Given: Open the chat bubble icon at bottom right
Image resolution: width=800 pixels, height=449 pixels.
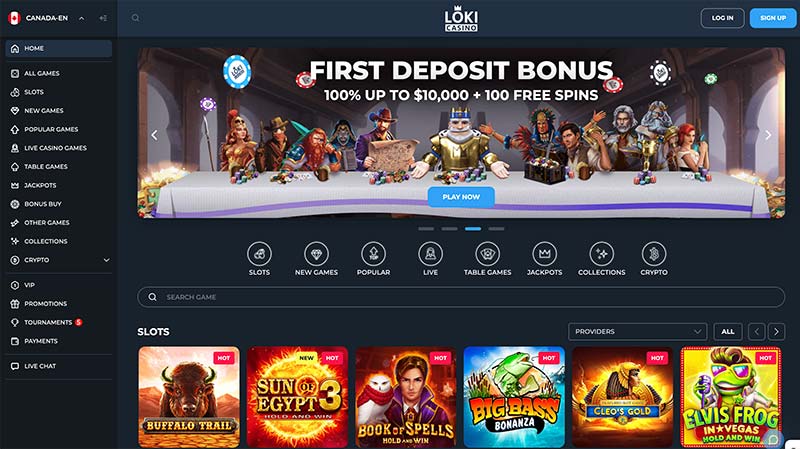Looking at the screenshot, I should pyautogui.click(x=774, y=439).
